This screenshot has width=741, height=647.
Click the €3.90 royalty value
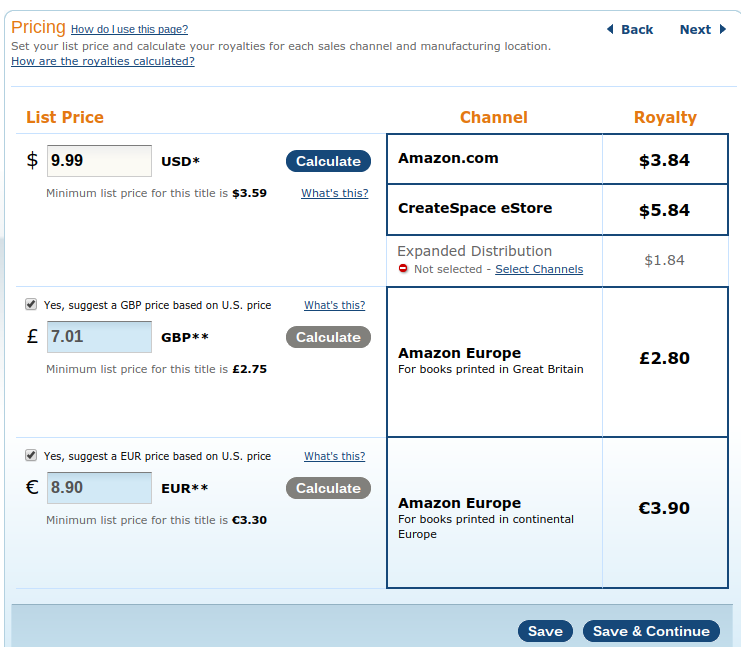pos(664,508)
